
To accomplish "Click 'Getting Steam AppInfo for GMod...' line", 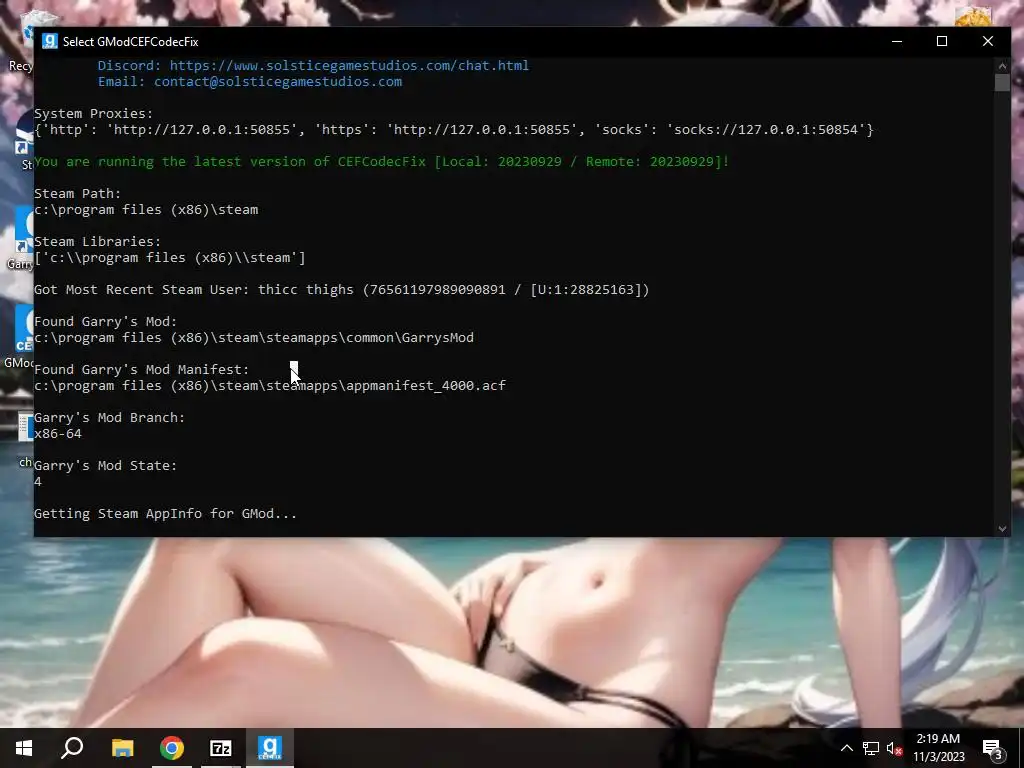I will 165,513.
